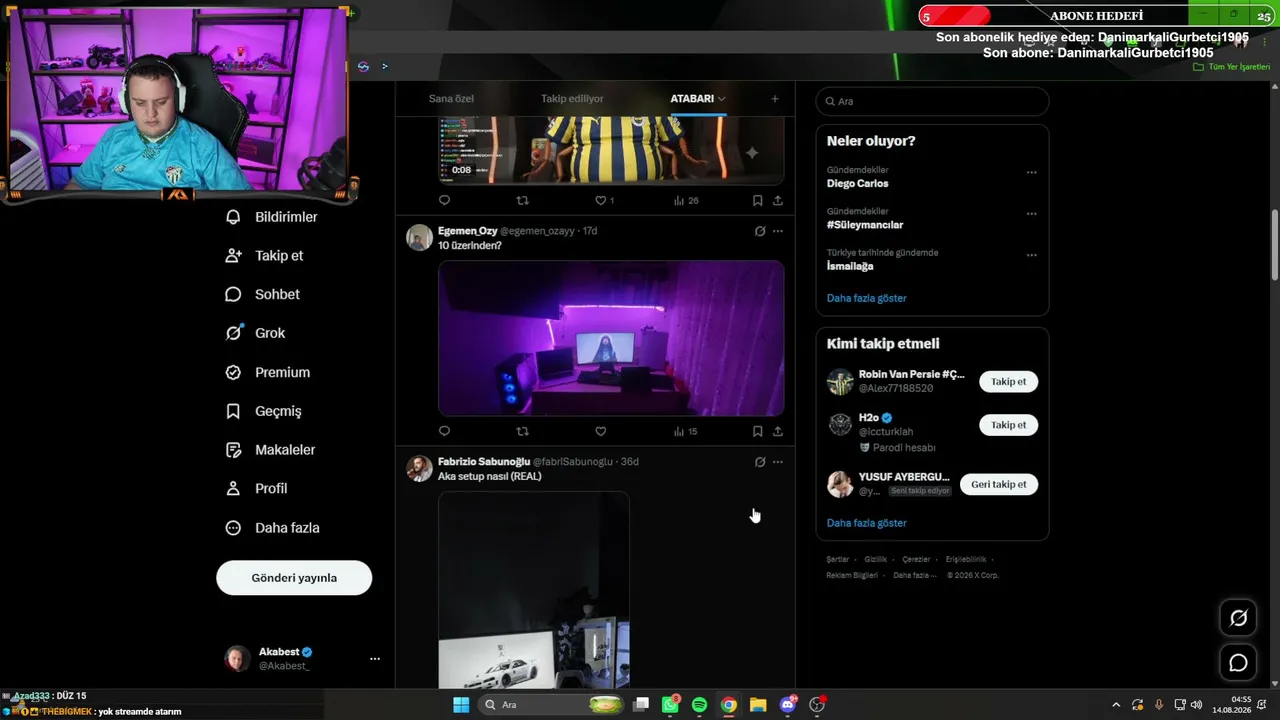Add a new timeline tab with plus icon
Image resolution: width=1280 pixels, height=720 pixels.
[x=774, y=99]
